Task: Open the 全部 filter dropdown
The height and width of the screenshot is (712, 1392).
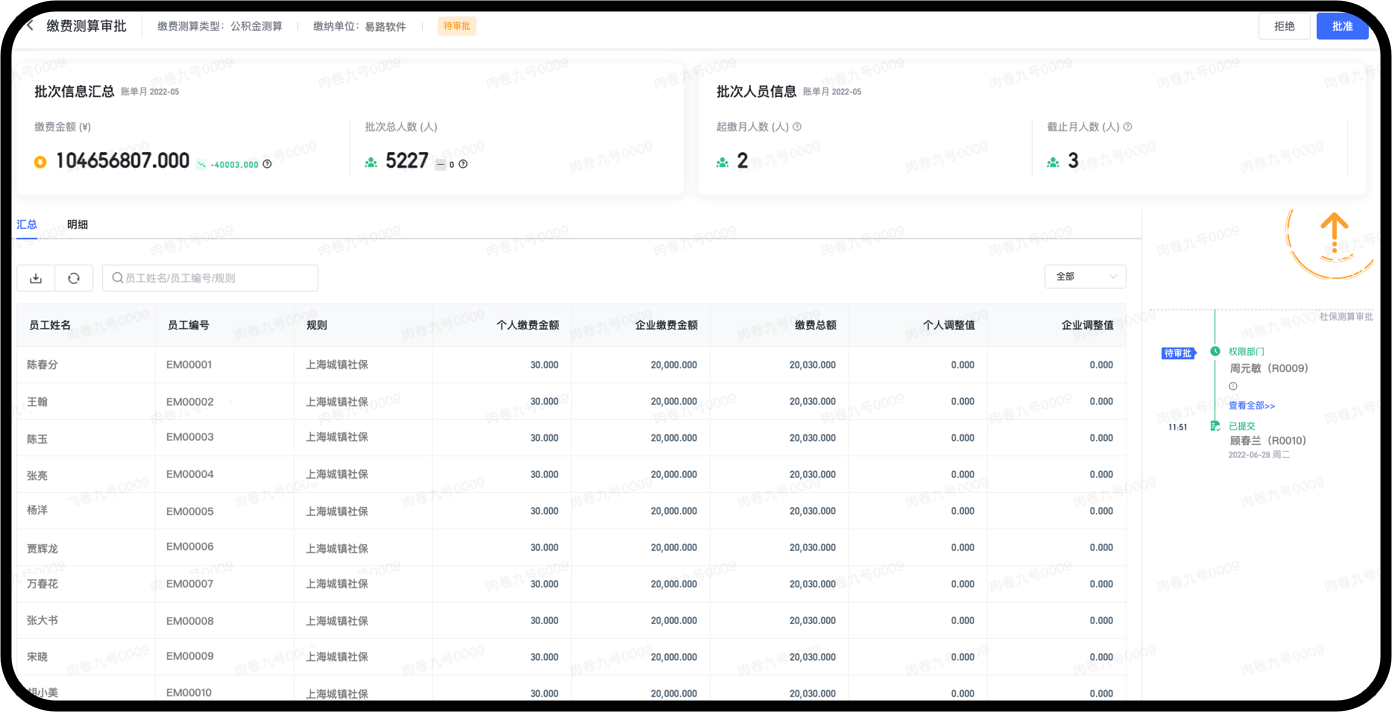Action: click(1085, 277)
